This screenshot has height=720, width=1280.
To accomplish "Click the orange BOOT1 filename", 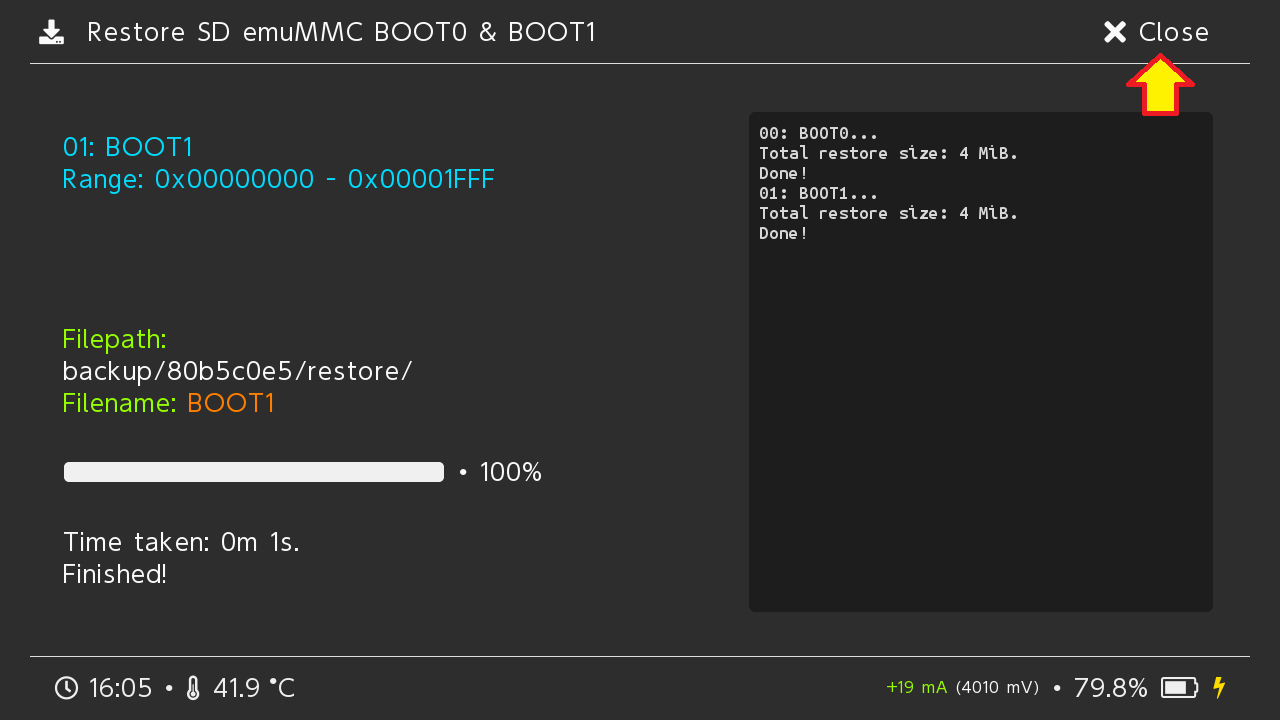I will (230, 403).
